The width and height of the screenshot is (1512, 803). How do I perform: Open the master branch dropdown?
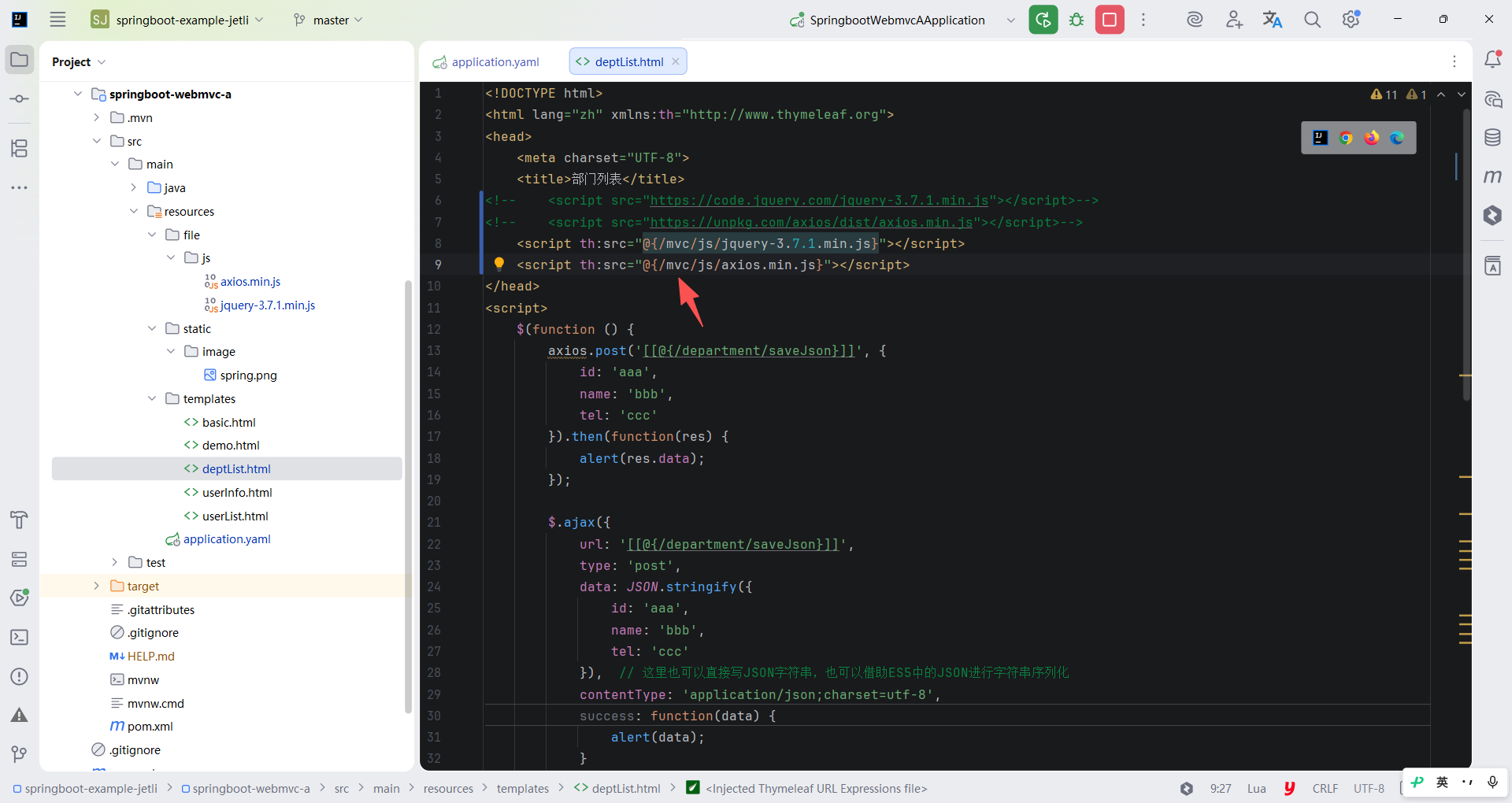[328, 20]
